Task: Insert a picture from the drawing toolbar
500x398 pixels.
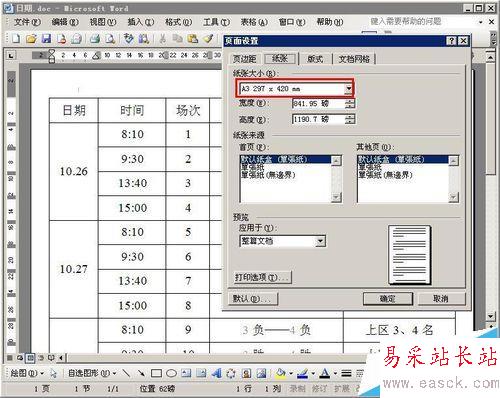Action: 261,373
